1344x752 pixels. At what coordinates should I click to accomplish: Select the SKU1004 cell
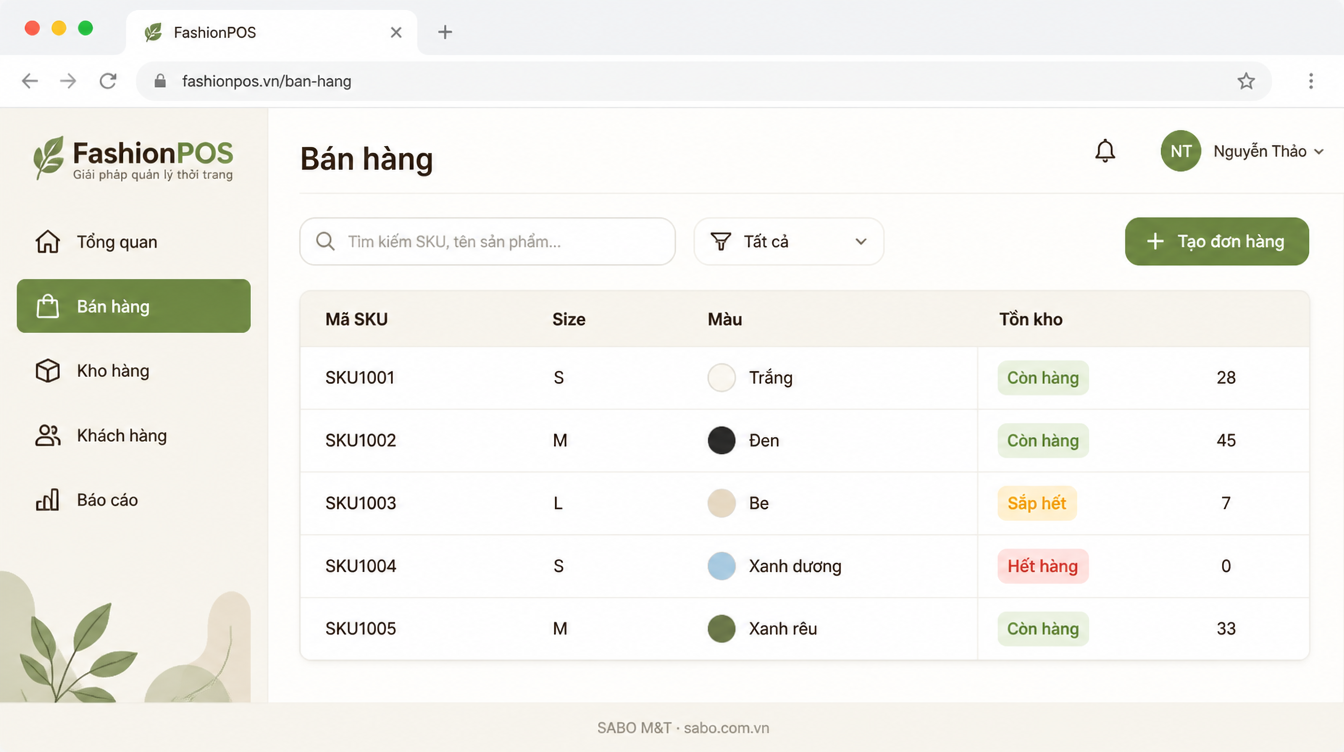[361, 566]
